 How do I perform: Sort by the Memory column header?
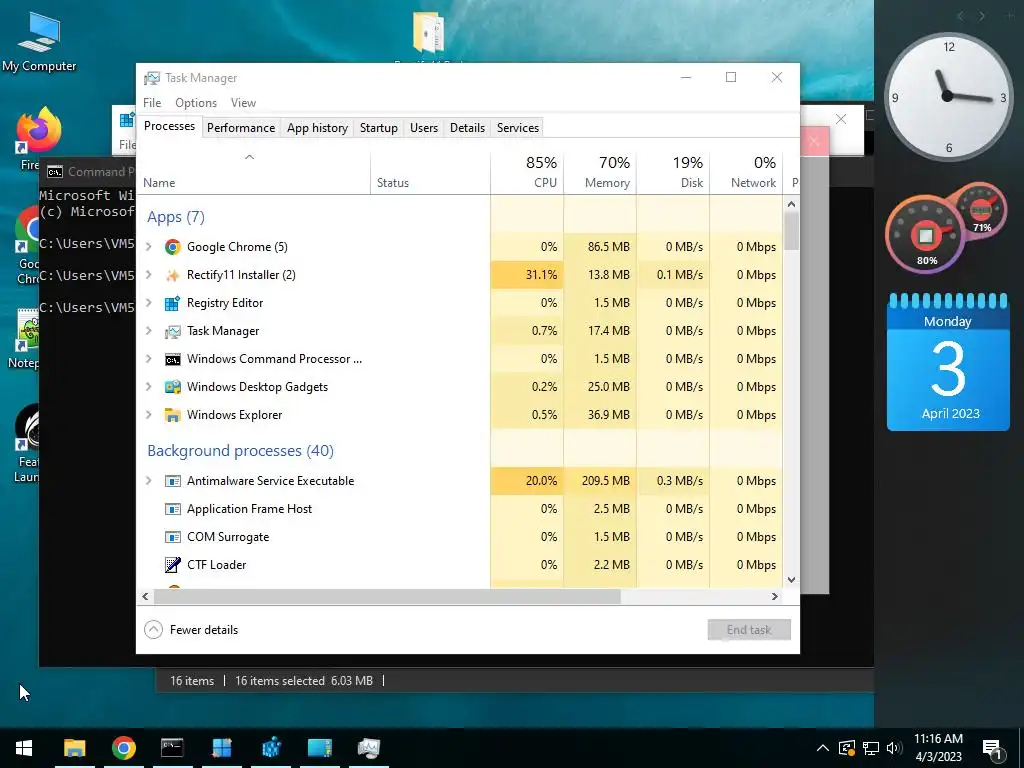[600, 172]
